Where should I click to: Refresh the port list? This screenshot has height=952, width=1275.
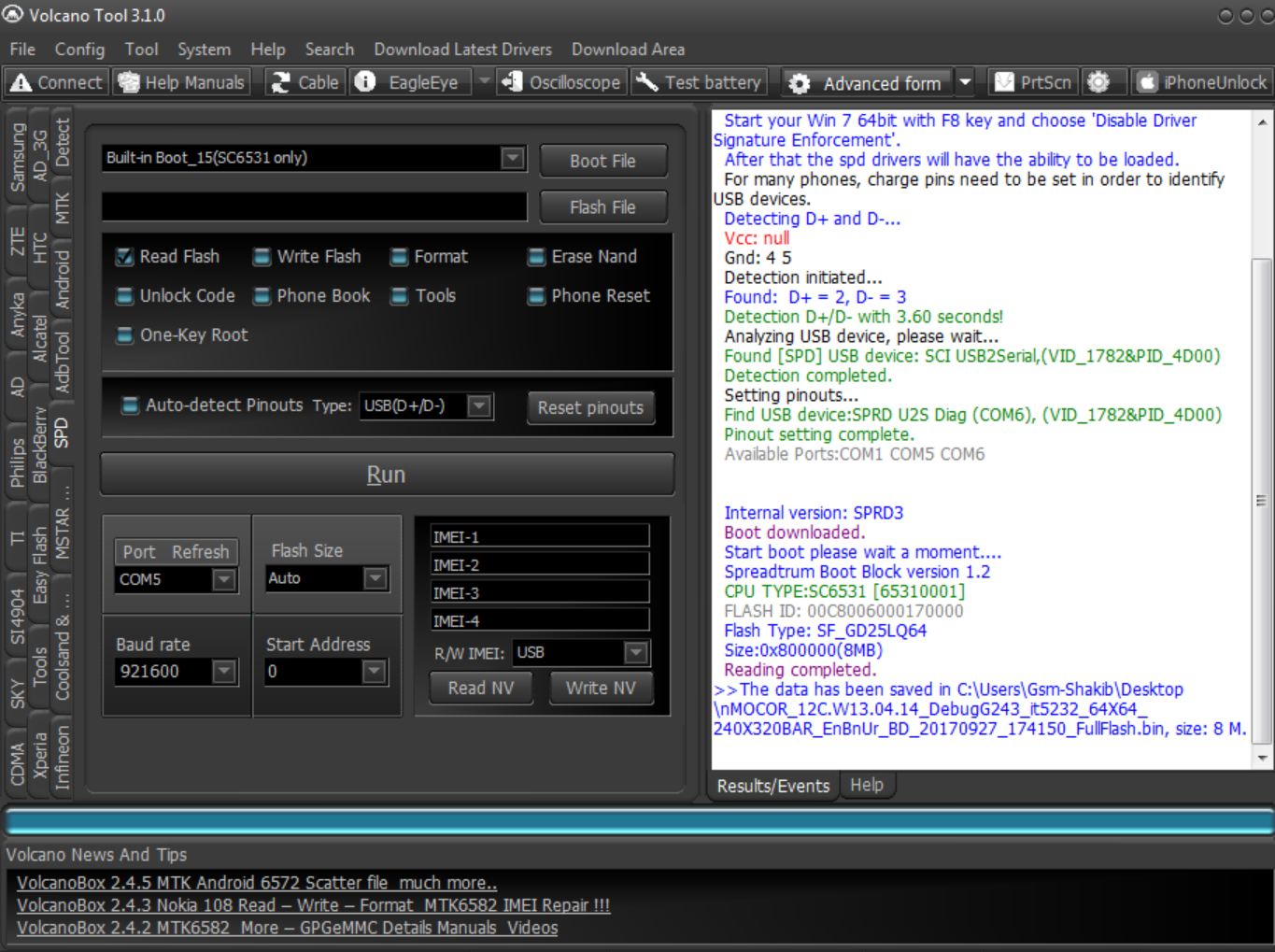point(200,552)
